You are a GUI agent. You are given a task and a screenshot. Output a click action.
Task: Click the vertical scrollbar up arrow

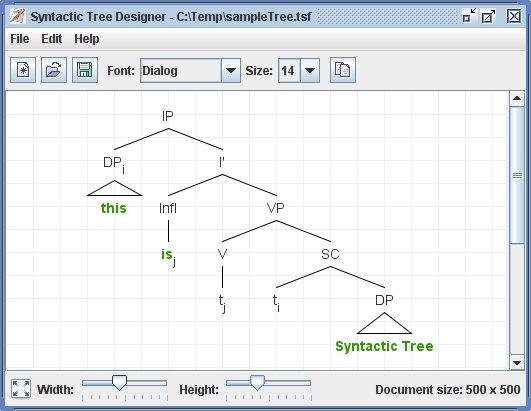point(517,99)
